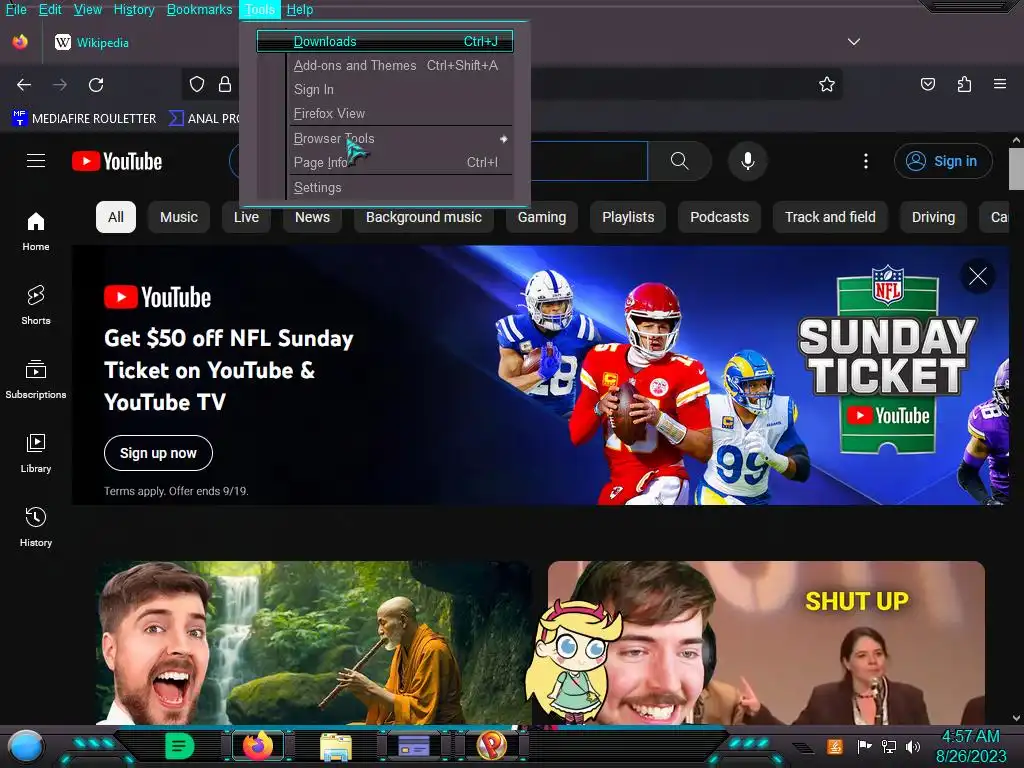Select the Gaming filter chip
Image resolution: width=1024 pixels, height=768 pixels.
542,217
